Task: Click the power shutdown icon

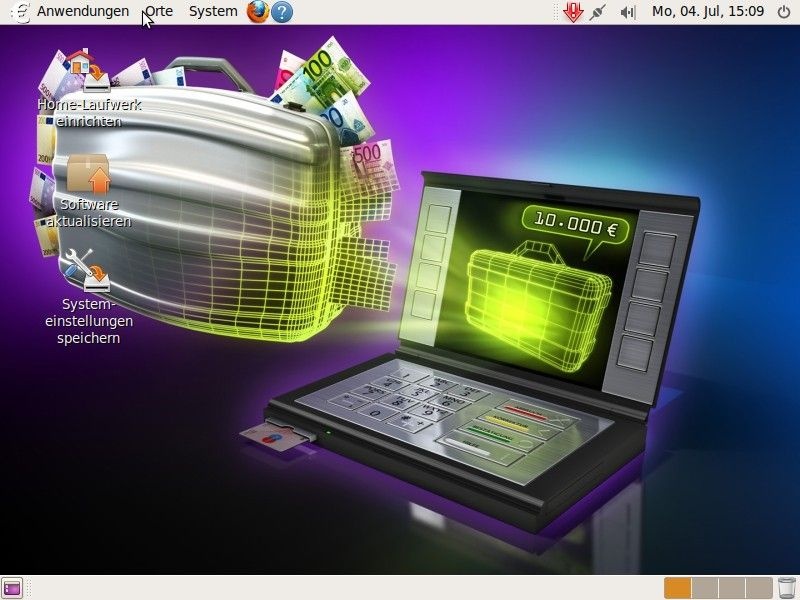Action: [784, 11]
